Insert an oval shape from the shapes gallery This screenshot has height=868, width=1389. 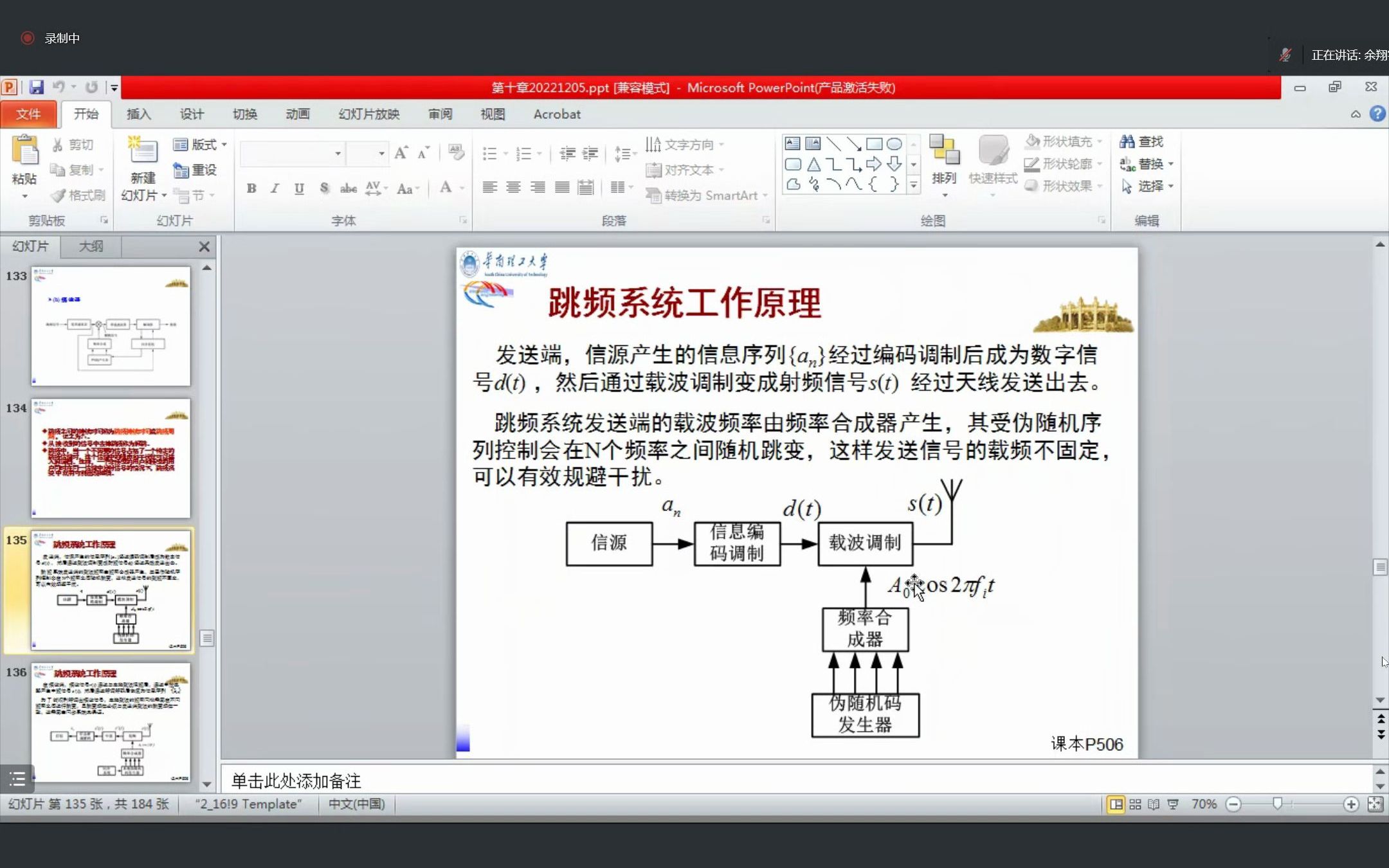[895, 143]
